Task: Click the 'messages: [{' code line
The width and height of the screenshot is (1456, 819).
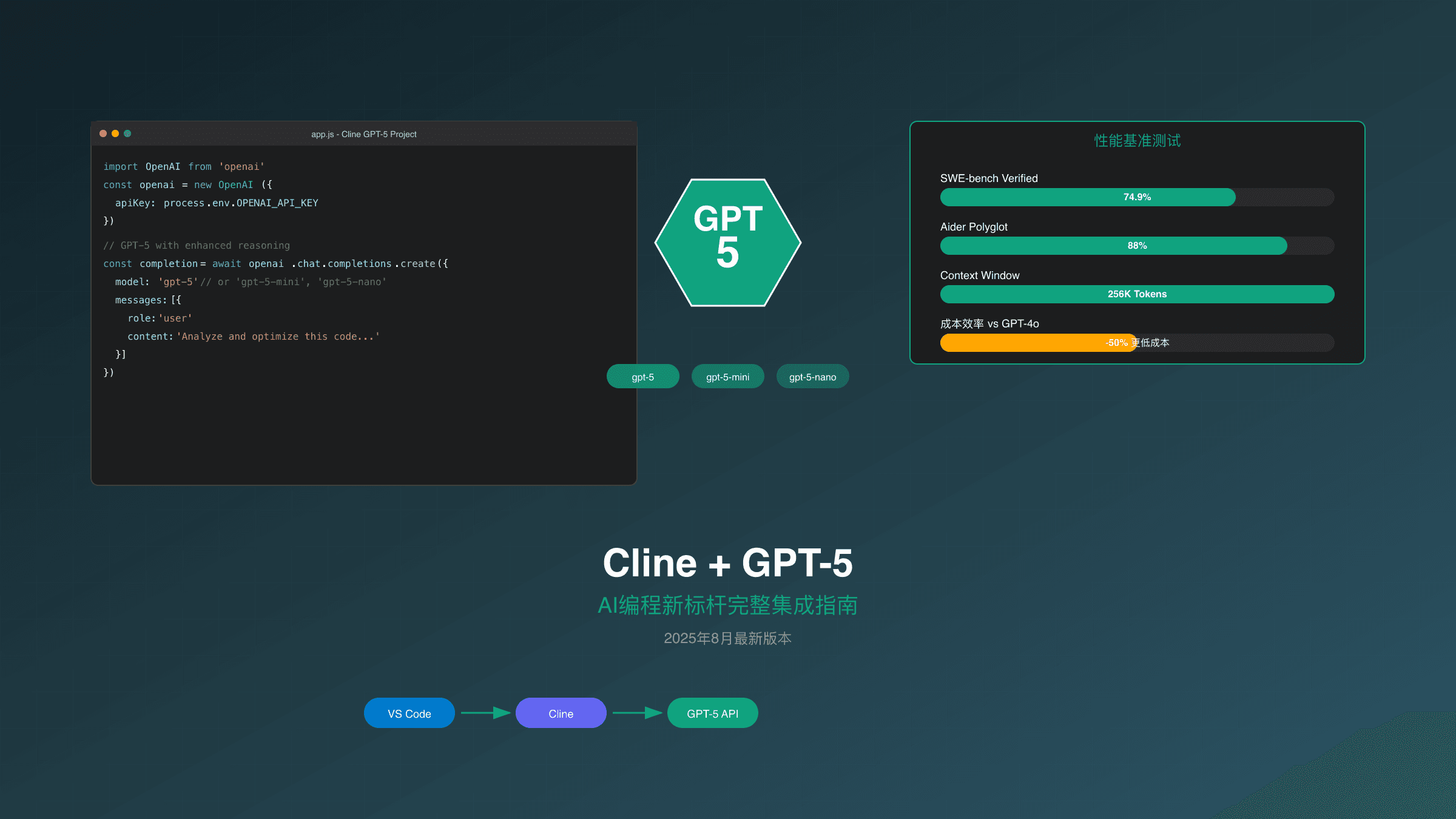Action: 148,300
